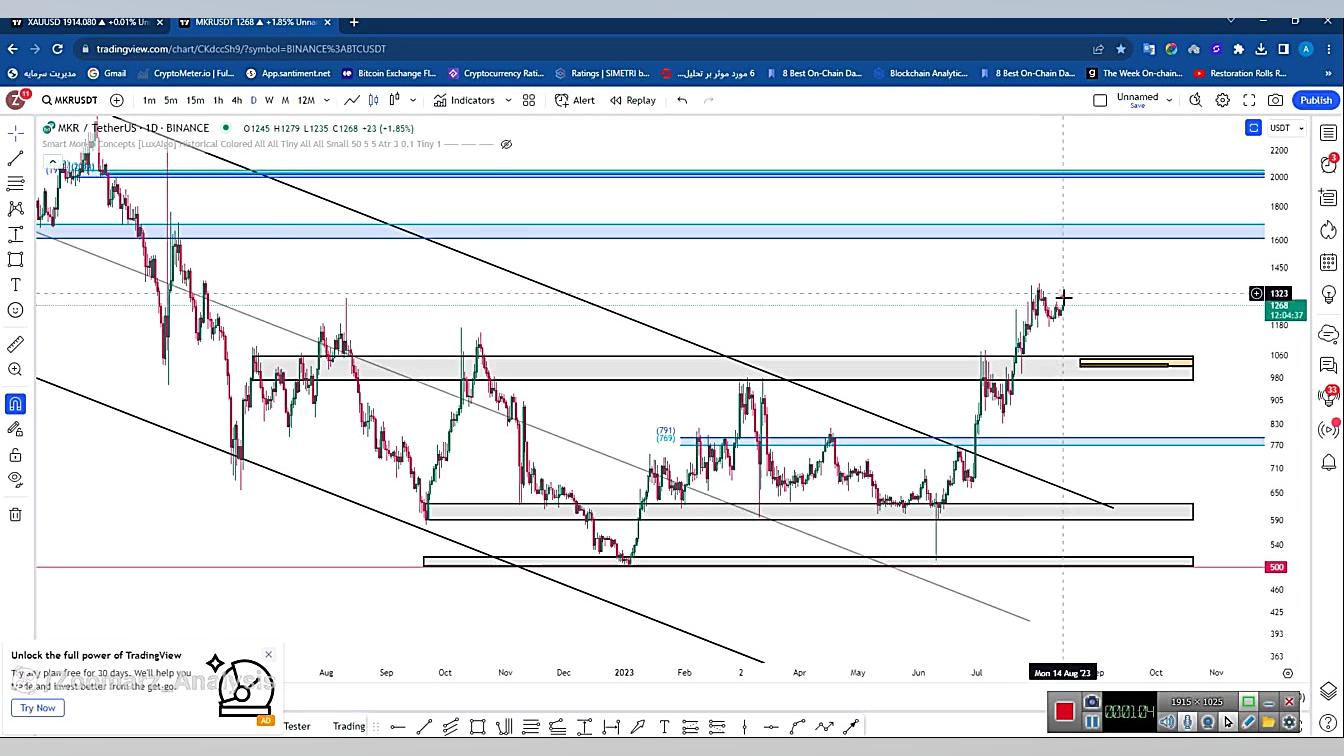Switch to the 4h timeframe
The width and height of the screenshot is (1344, 756).
coord(237,100)
